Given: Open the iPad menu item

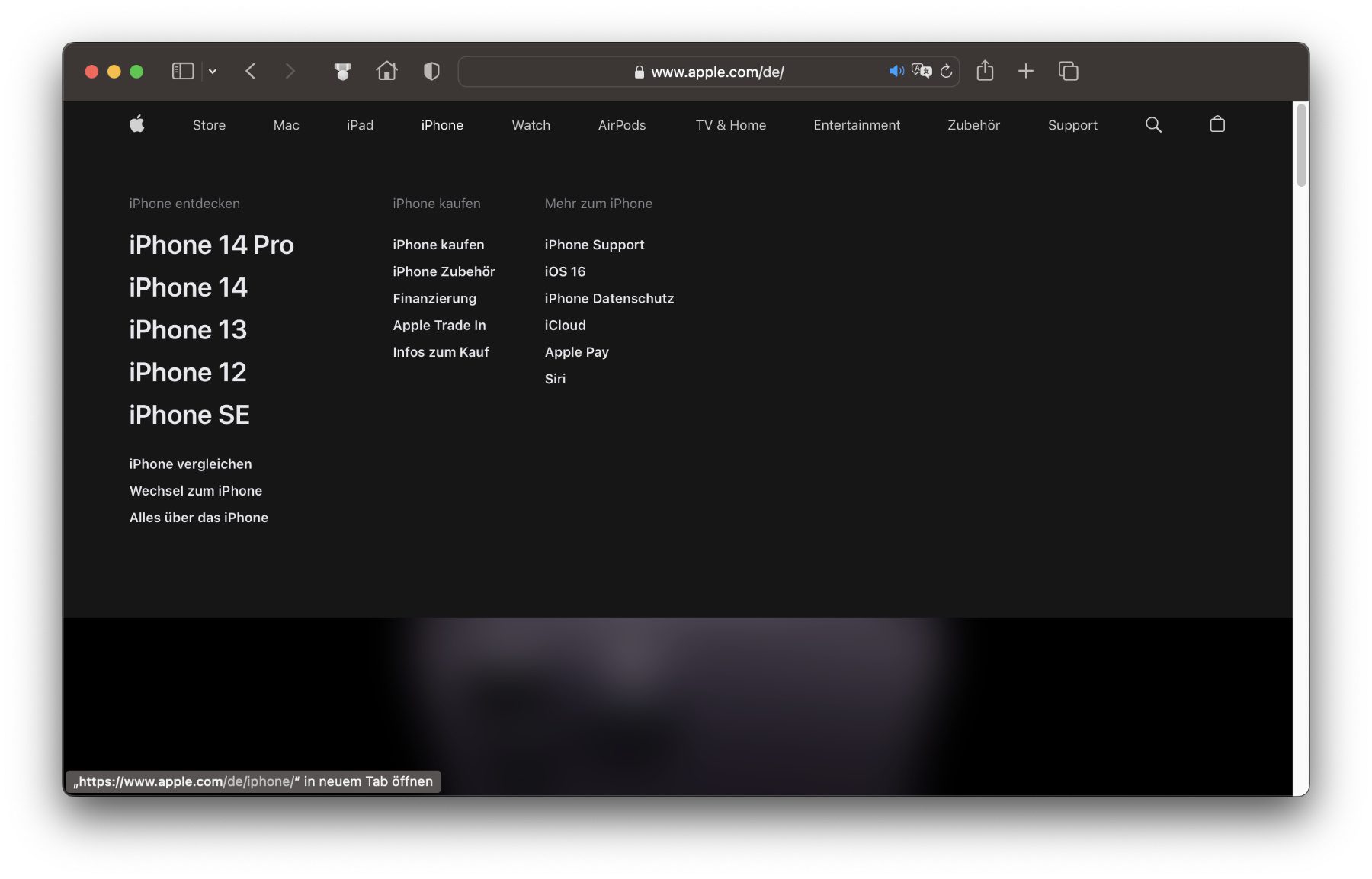Looking at the screenshot, I should click(x=361, y=125).
